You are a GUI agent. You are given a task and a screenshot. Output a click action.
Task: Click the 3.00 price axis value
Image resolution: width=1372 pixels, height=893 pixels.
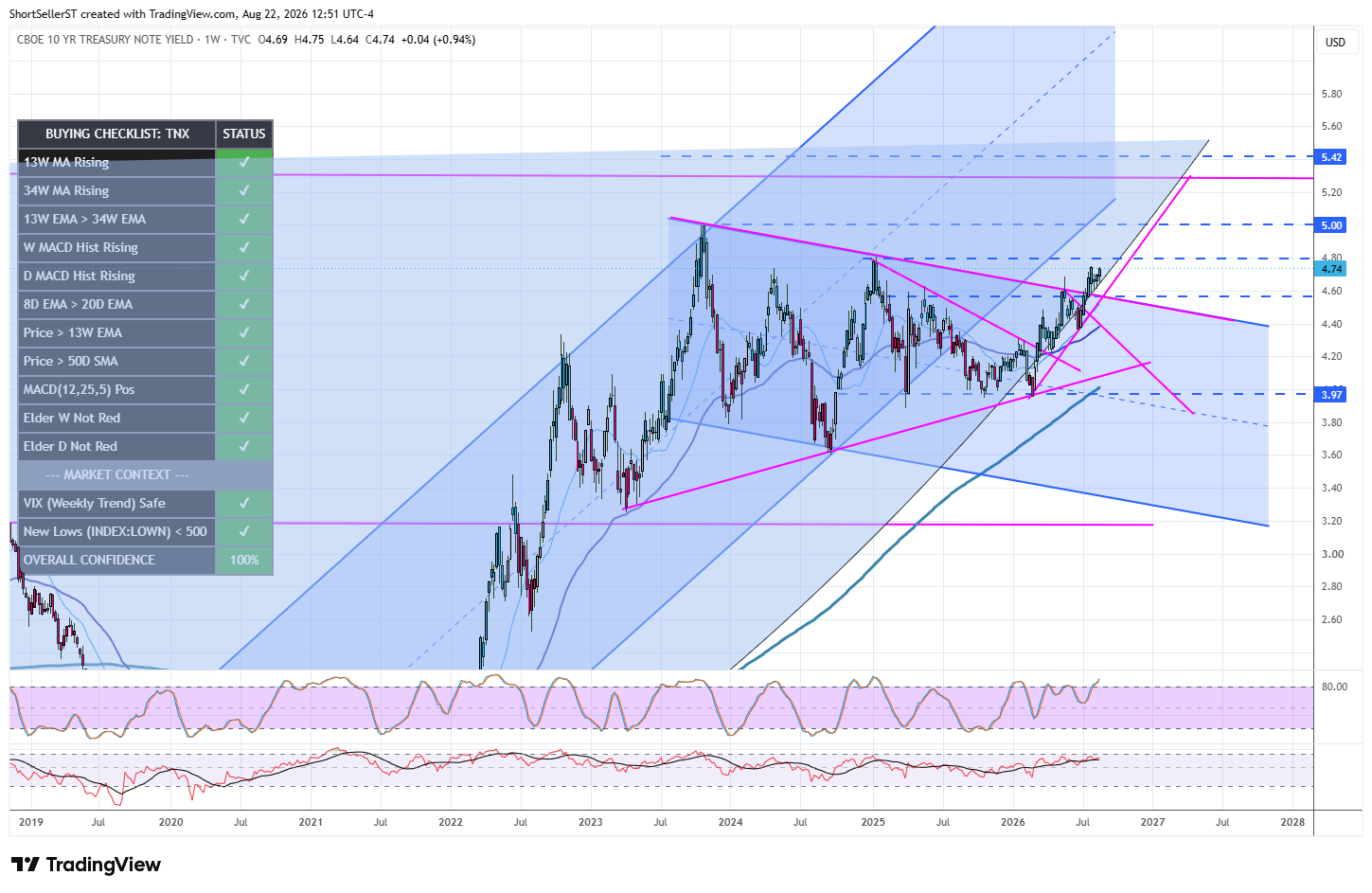[1331, 554]
